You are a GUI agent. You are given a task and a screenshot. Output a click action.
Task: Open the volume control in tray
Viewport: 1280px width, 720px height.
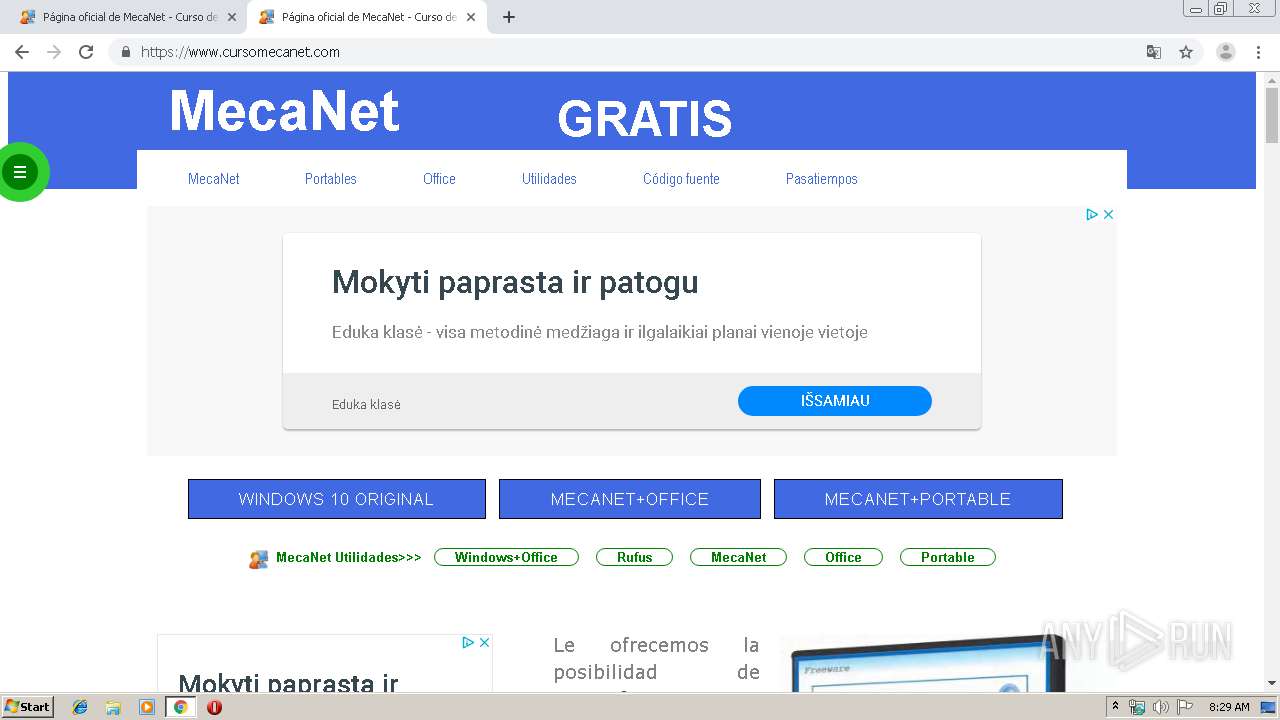point(1160,707)
